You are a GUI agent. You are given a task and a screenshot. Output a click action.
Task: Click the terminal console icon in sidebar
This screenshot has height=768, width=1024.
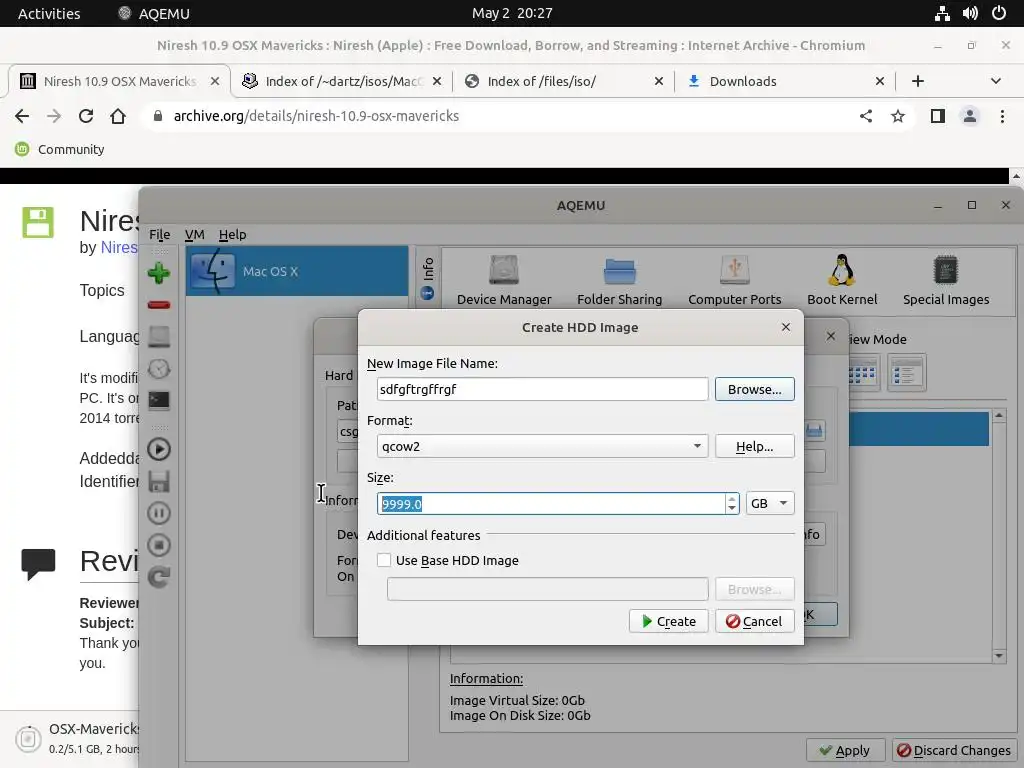pos(159,400)
